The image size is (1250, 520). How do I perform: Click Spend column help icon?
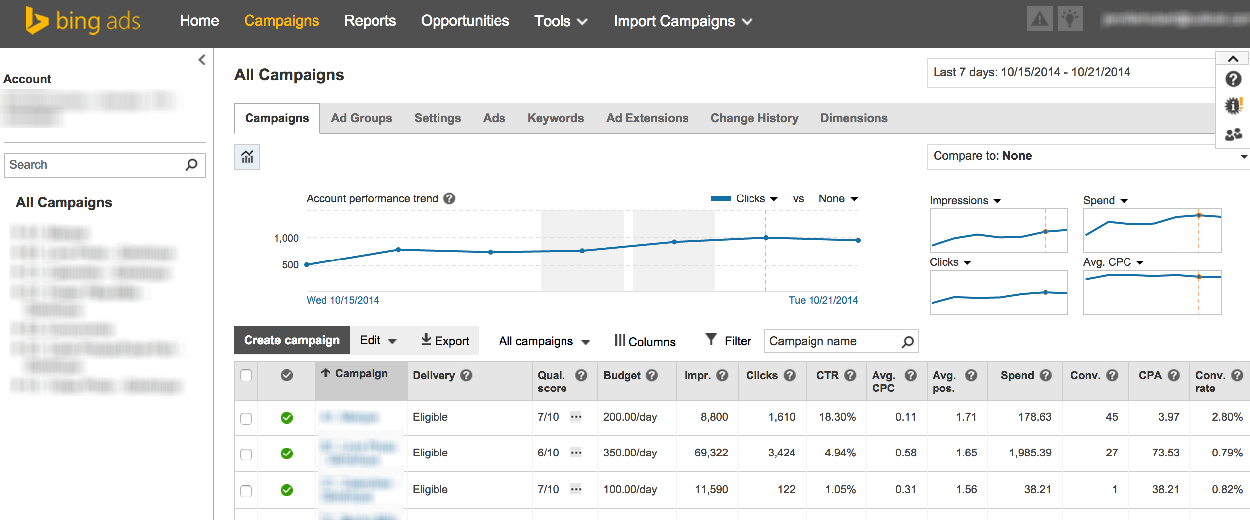[1046, 376]
